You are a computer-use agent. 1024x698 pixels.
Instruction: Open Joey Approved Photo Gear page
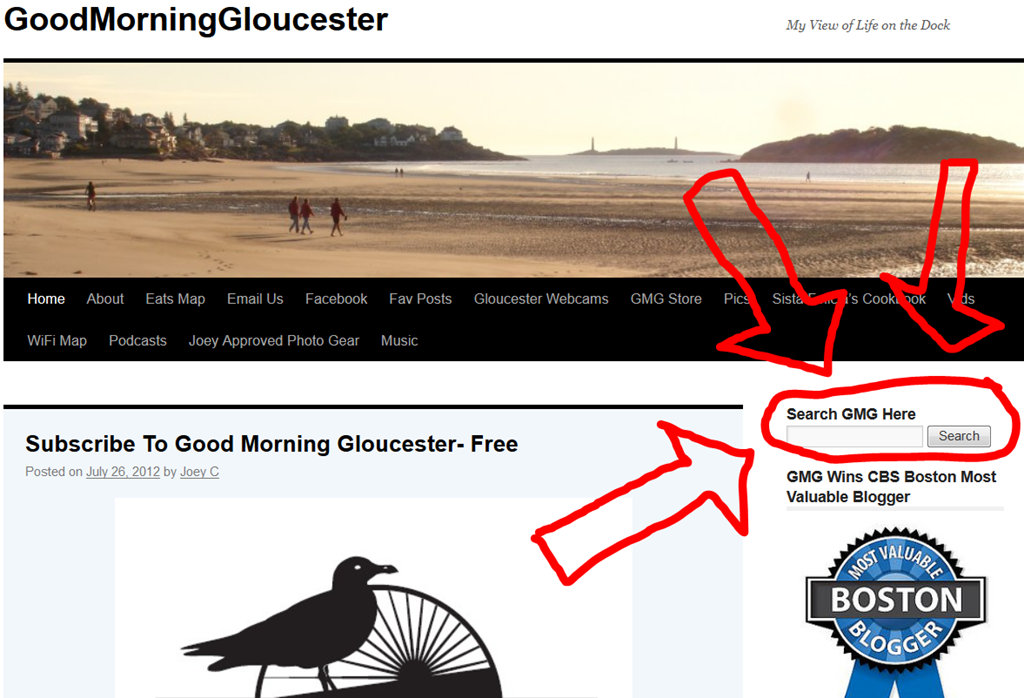coord(274,341)
